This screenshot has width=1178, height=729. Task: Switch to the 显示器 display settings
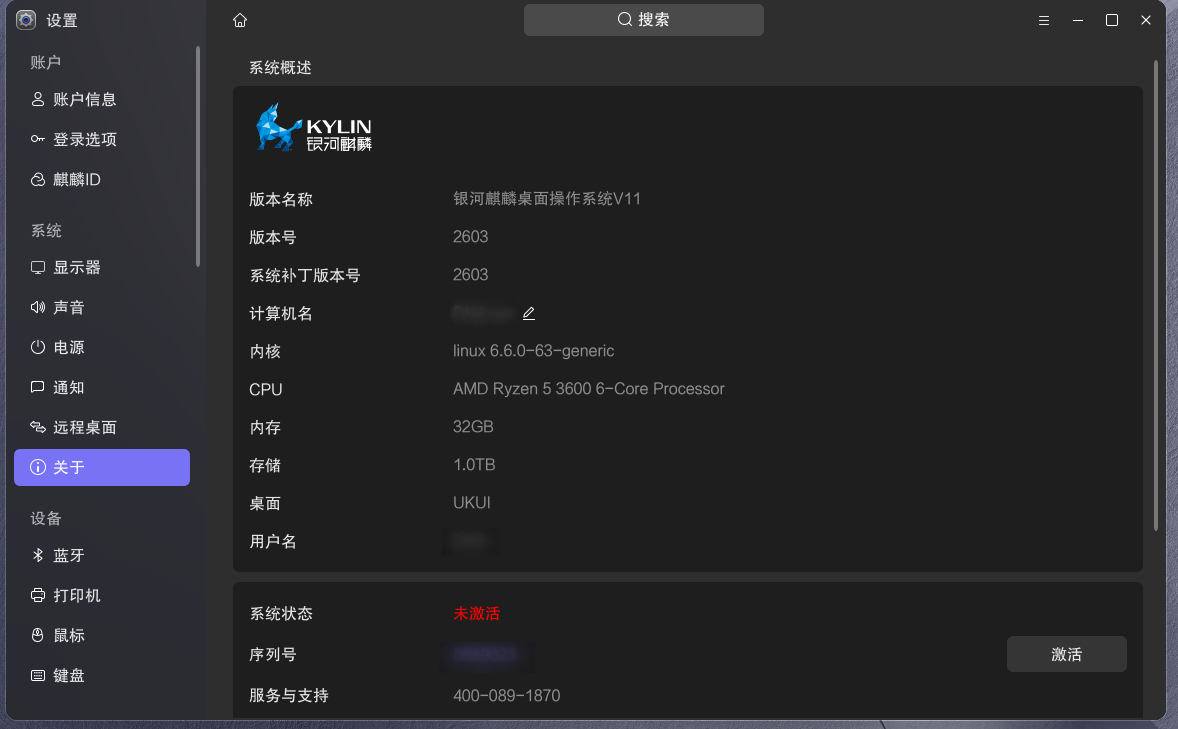(x=76, y=268)
